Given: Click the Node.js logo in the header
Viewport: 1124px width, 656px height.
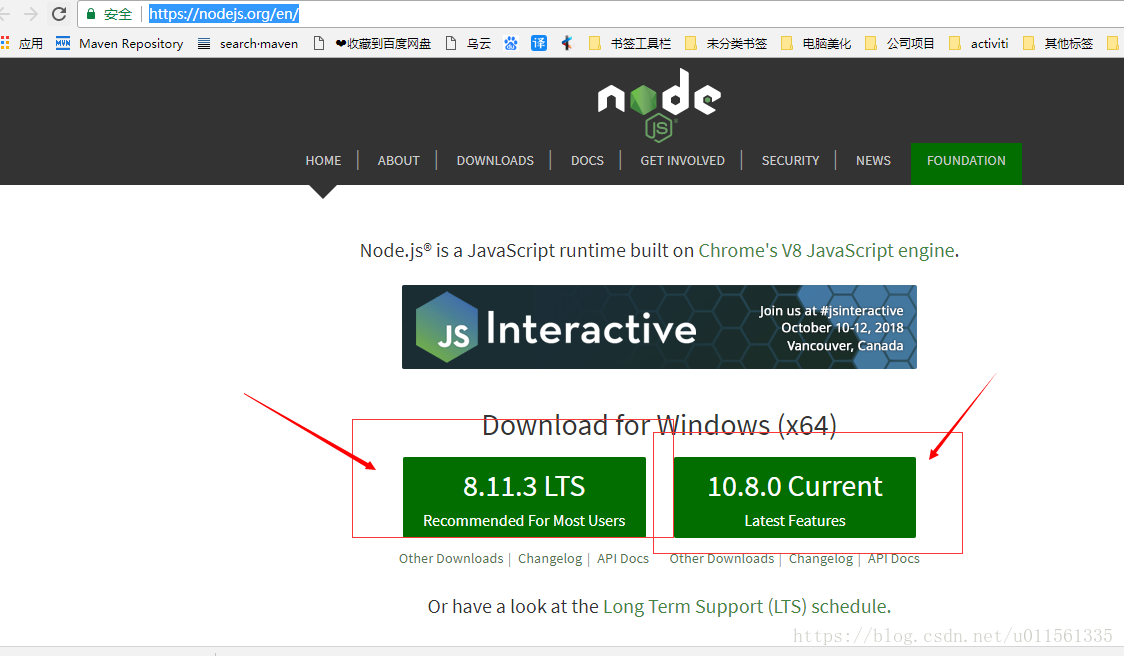Looking at the screenshot, I should [659, 105].
